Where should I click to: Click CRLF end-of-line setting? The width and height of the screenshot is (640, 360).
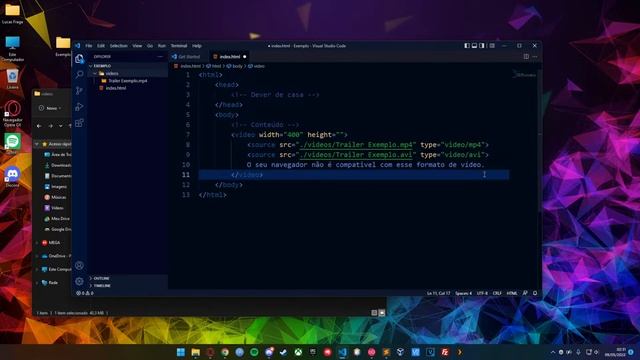[x=497, y=293]
